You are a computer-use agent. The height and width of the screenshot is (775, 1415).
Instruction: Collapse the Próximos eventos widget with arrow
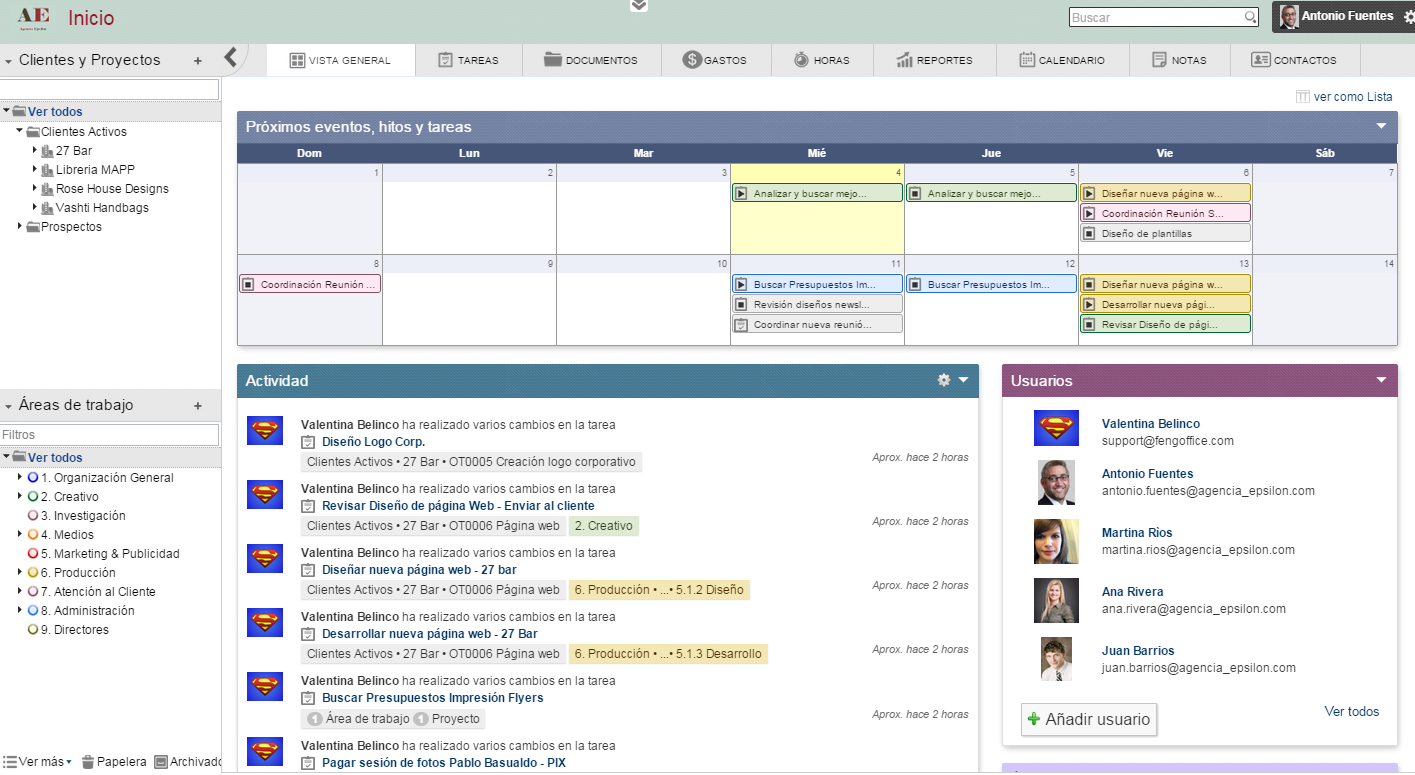pos(1381,126)
